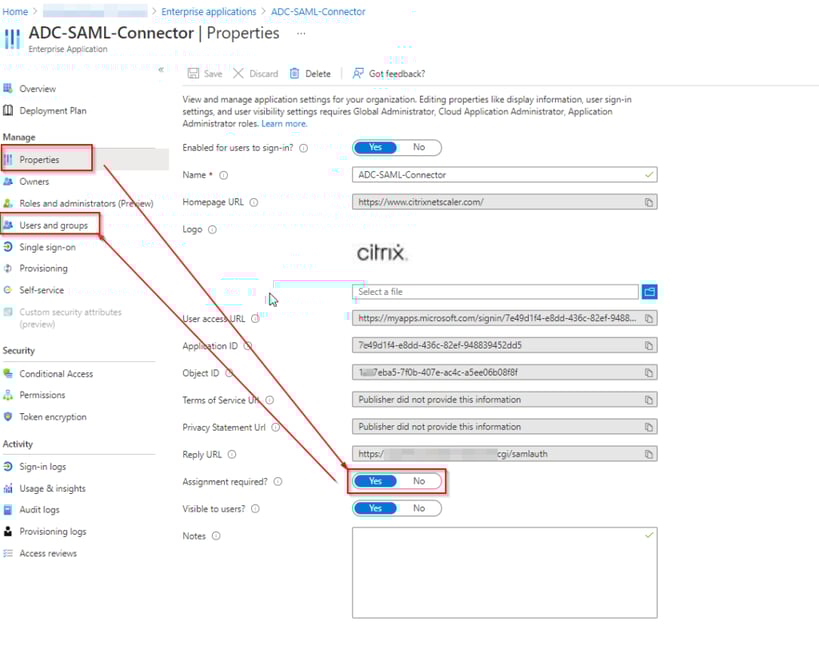Set Enabled for users to sign-in to No
Screen dimensions: 819x653
(x=419, y=148)
